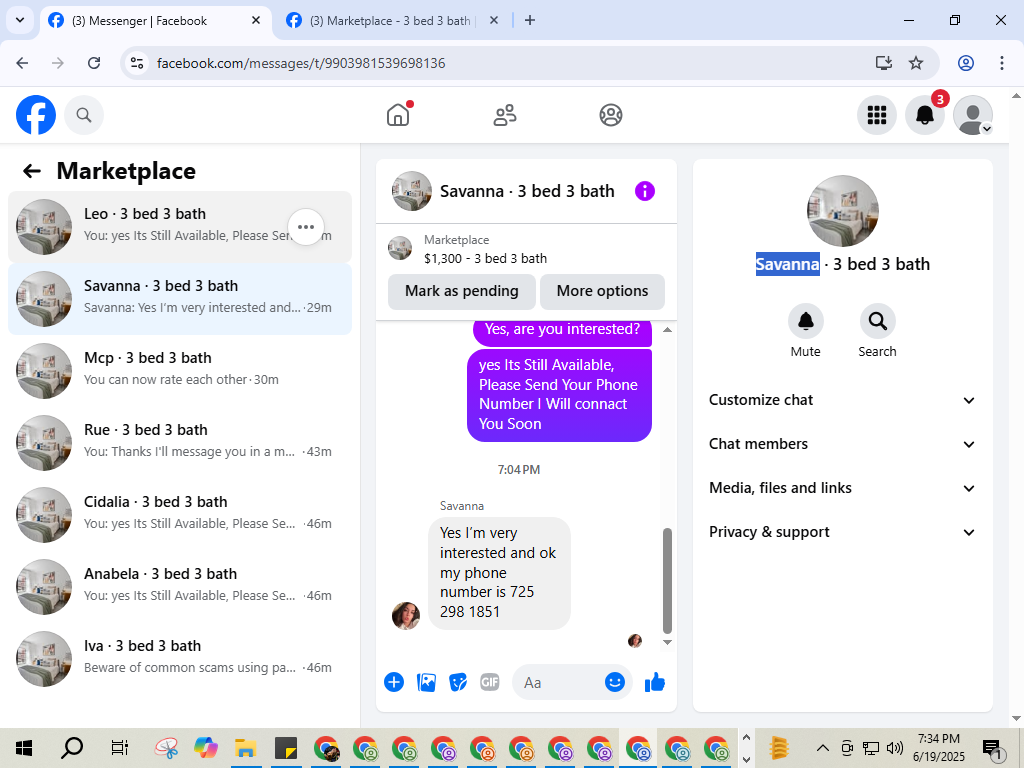Open the Menu grid icon
The width and height of the screenshot is (1024, 768).
(876, 115)
